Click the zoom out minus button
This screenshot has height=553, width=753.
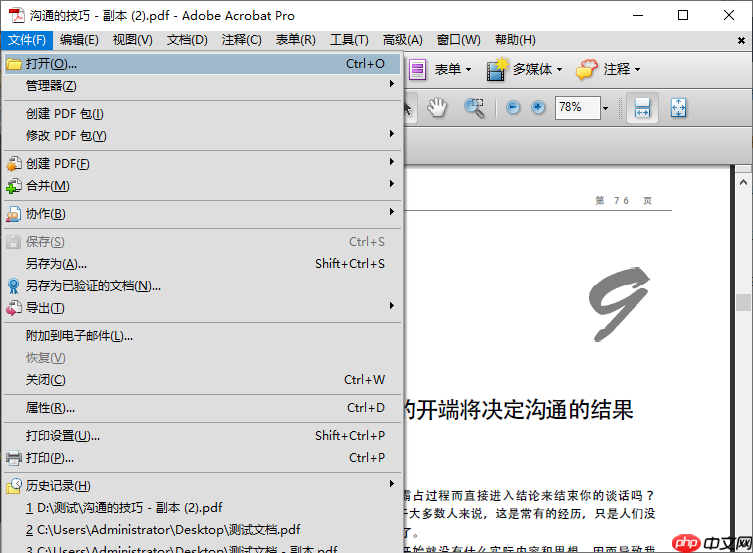[x=514, y=108]
